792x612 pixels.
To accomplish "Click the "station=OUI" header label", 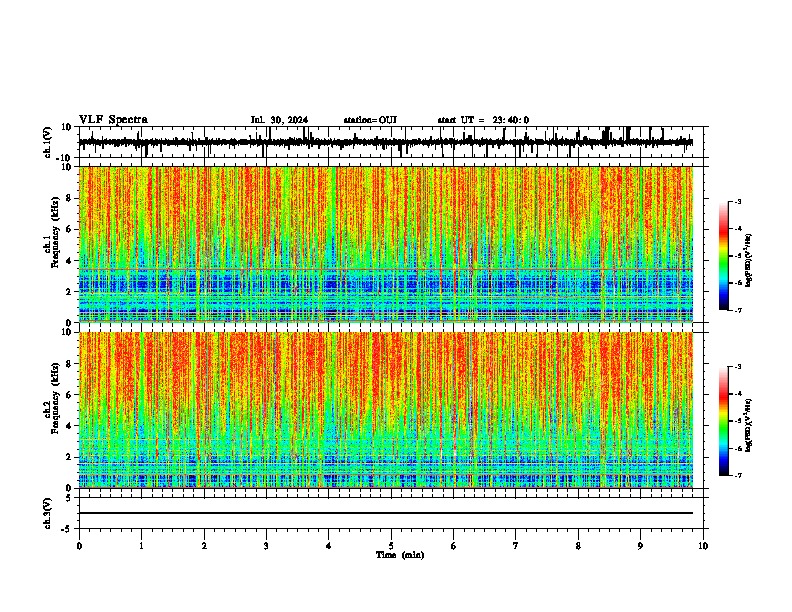I will pos(370,120).
